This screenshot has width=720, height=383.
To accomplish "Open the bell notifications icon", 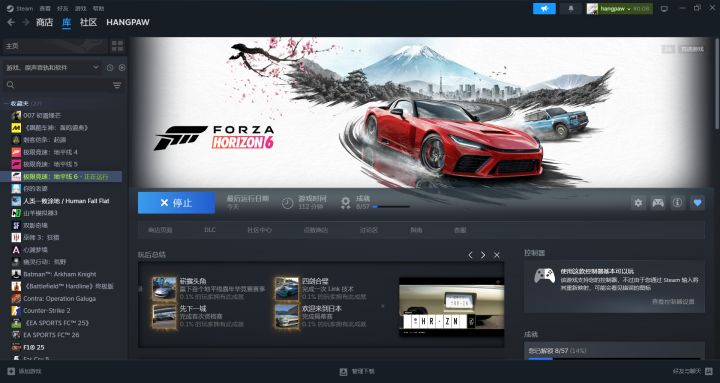I will [x=571, y=8].
